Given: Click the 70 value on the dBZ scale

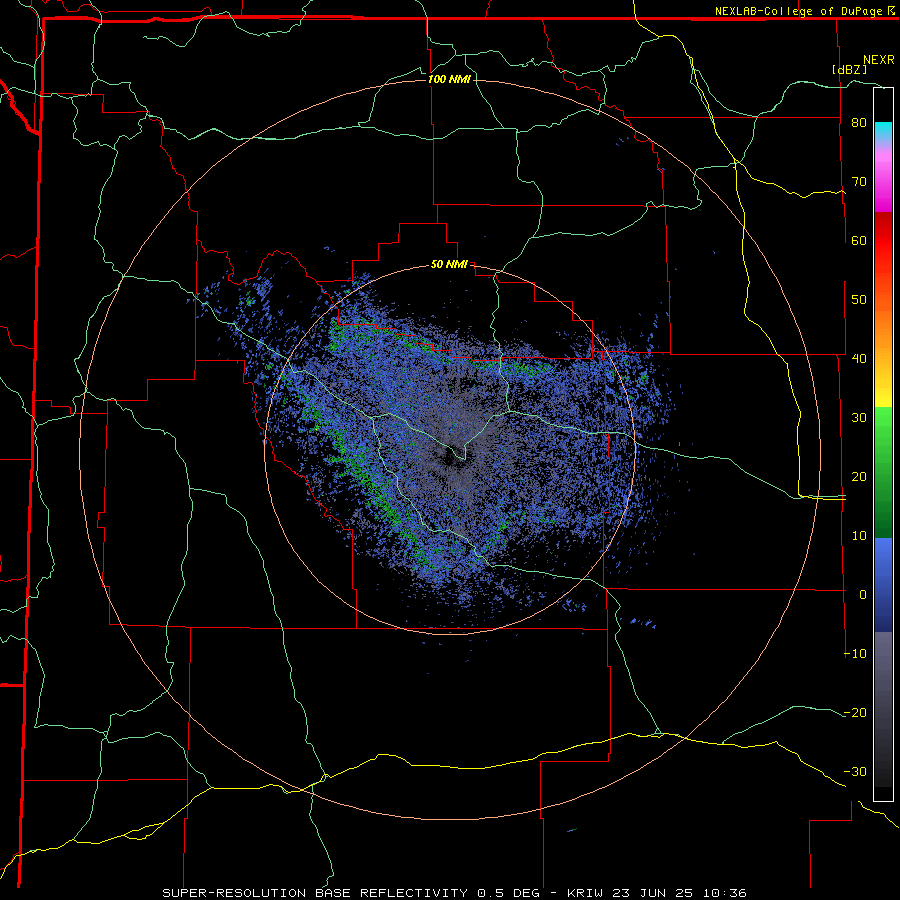Looking at the screenshot, I should click(x=859, y=182).
